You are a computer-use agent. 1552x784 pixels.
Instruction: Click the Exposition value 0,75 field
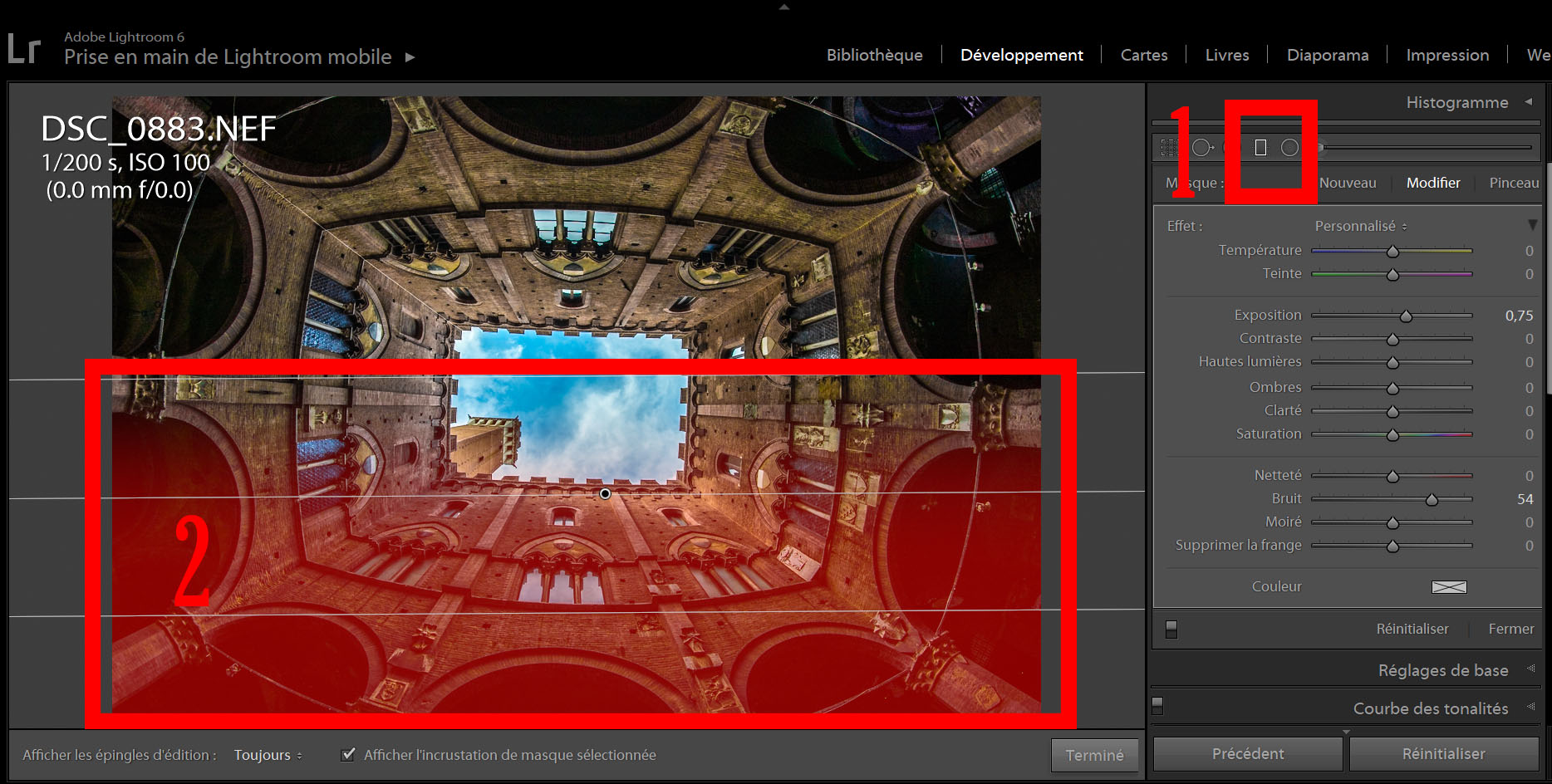(1519, 316)
